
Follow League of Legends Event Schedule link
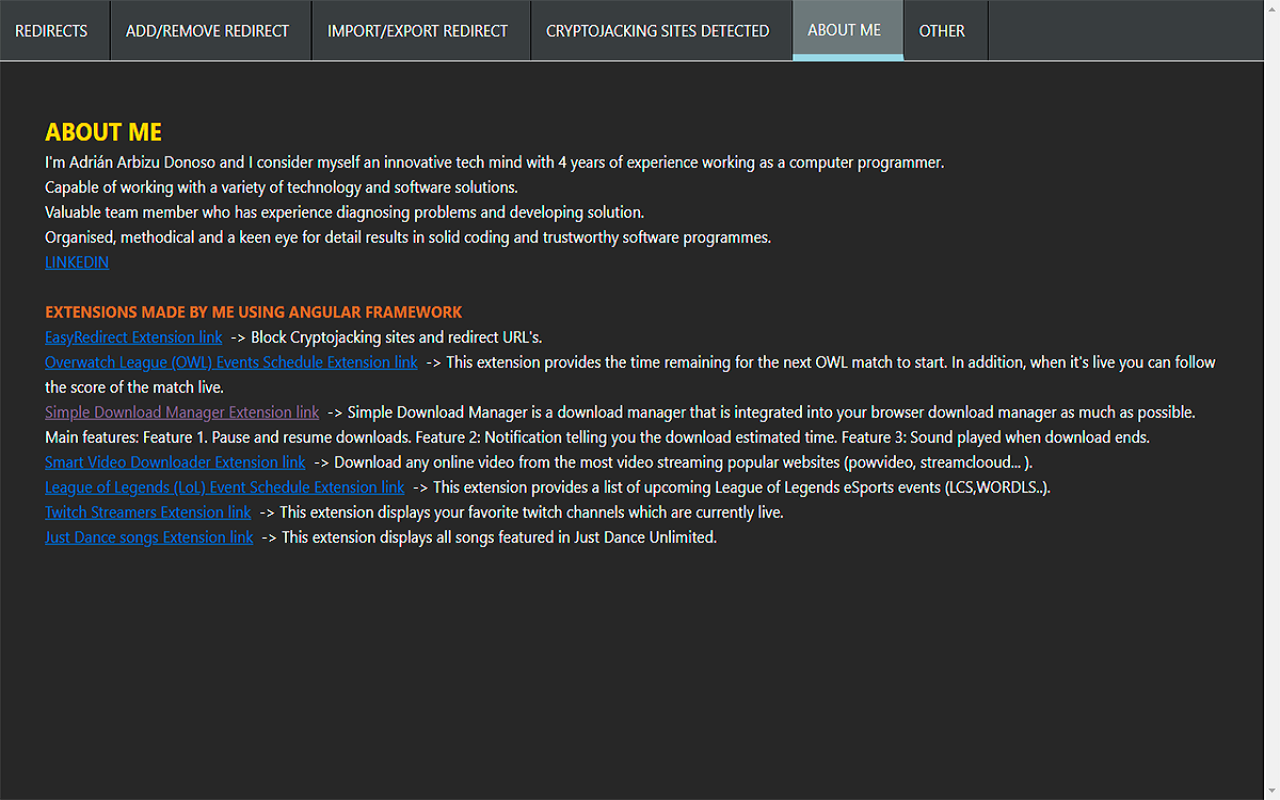pyautogui.click(x=224, y=487)
